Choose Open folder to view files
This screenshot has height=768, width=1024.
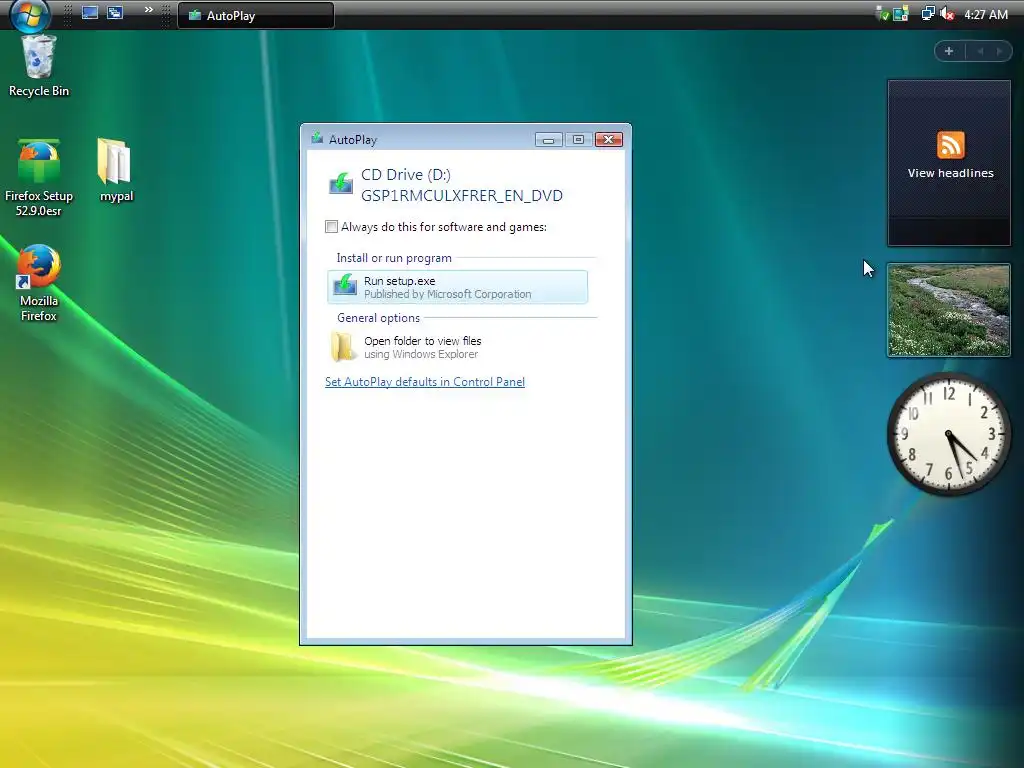[x=457, y=347]
